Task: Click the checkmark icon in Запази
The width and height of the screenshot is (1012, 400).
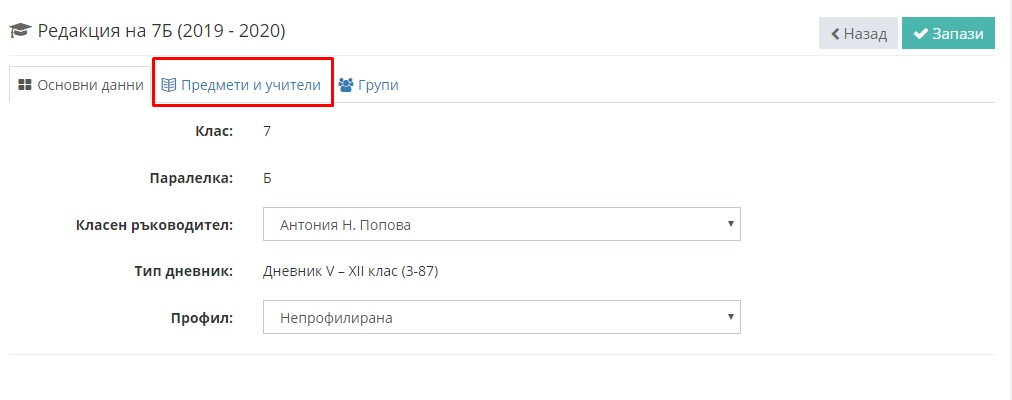Action: pyautogui.click(x=921, y=34)
